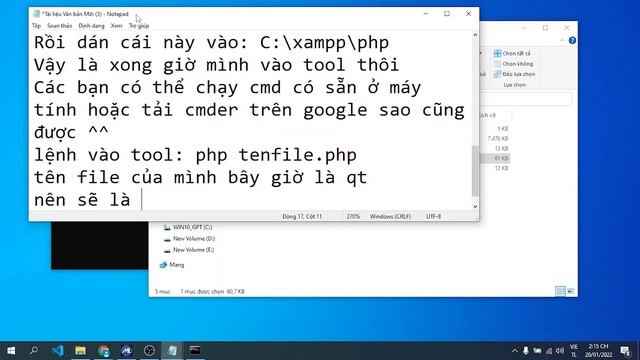
Task: Click the Notepad vertical scrollbar thumb
Action: click(475, 171)
